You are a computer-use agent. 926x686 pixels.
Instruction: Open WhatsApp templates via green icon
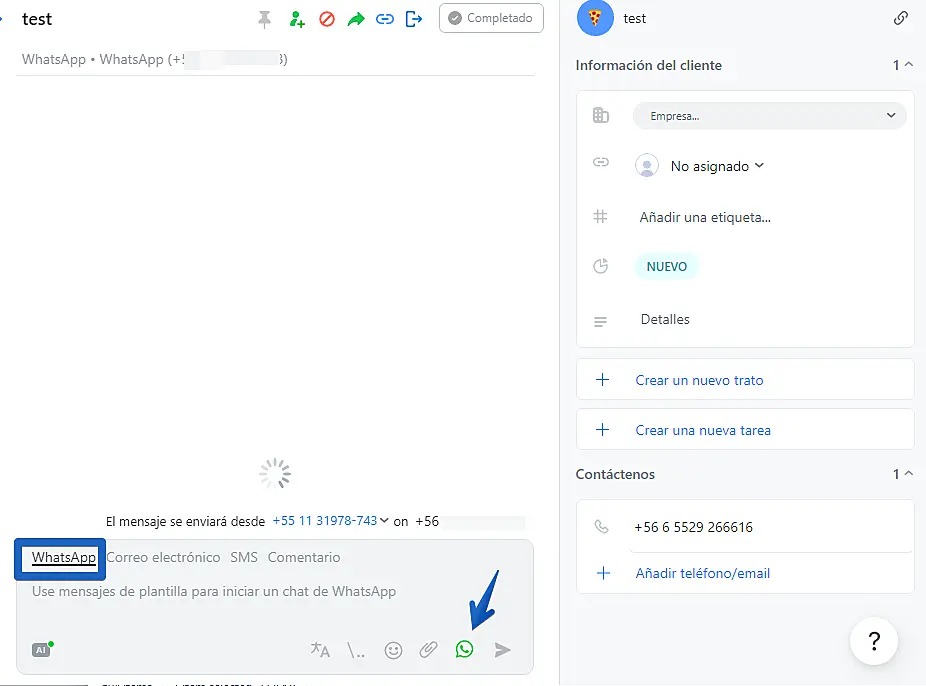(x=465, y=649)
